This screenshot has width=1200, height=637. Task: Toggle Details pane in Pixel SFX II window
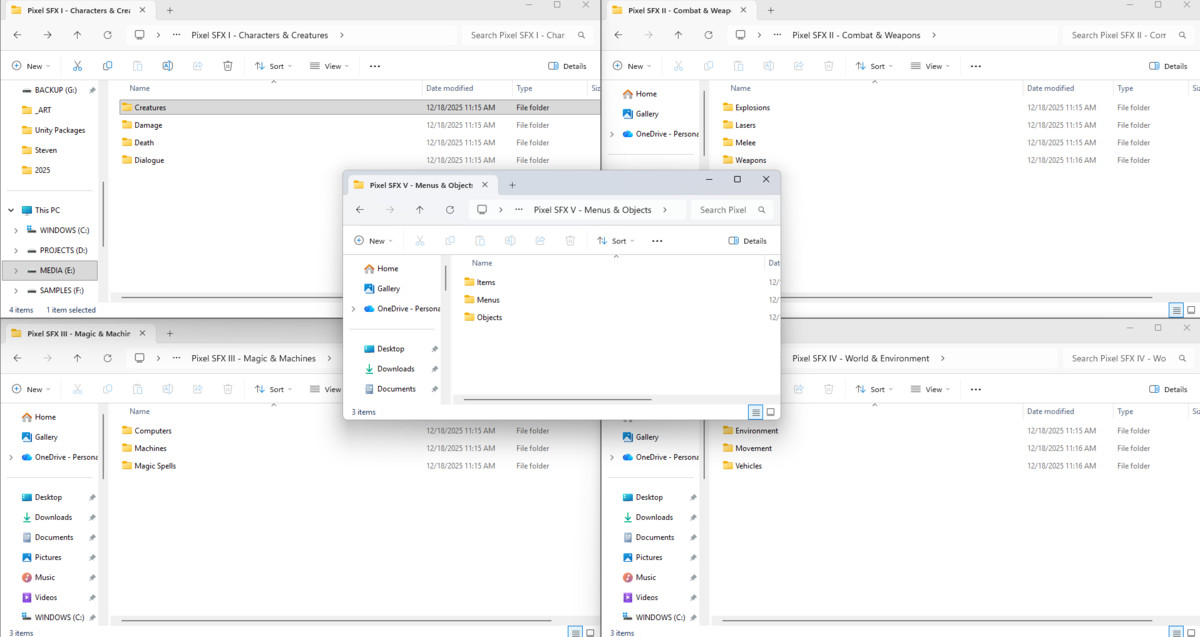point(1168,66)
